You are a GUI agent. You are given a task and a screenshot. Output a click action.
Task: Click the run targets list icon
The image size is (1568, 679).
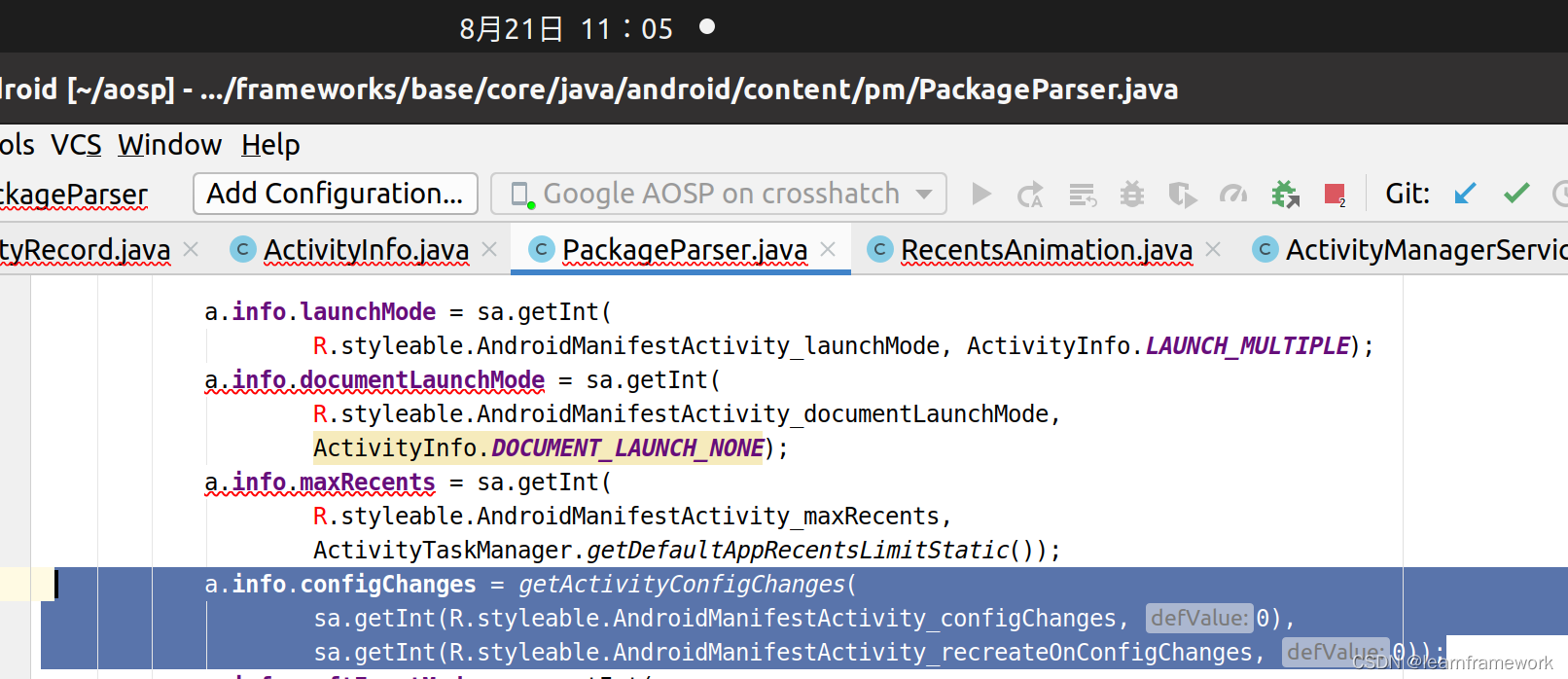point(1083,195)
